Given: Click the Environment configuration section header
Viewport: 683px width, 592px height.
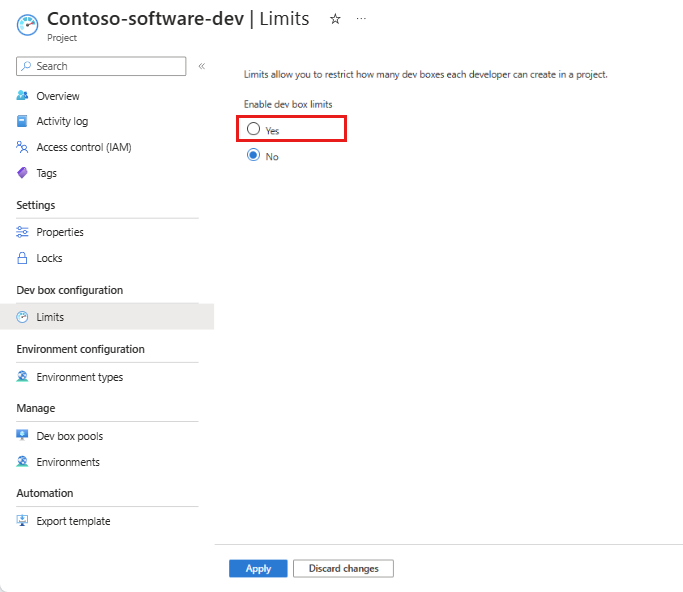Looking at the screenshot, I should click(x=81, y=349).
